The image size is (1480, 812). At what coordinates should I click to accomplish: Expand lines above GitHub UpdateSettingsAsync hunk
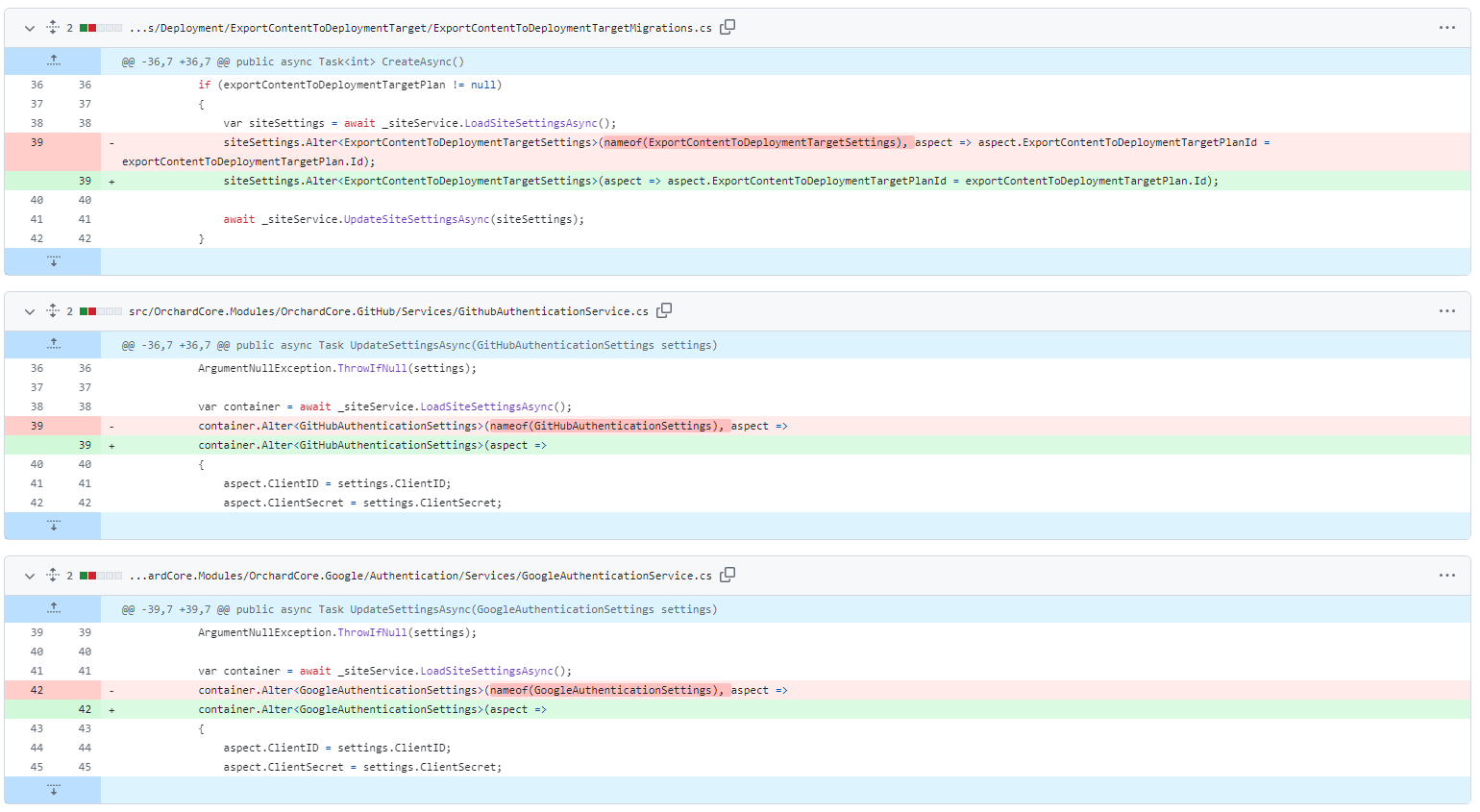coord(54,345)
